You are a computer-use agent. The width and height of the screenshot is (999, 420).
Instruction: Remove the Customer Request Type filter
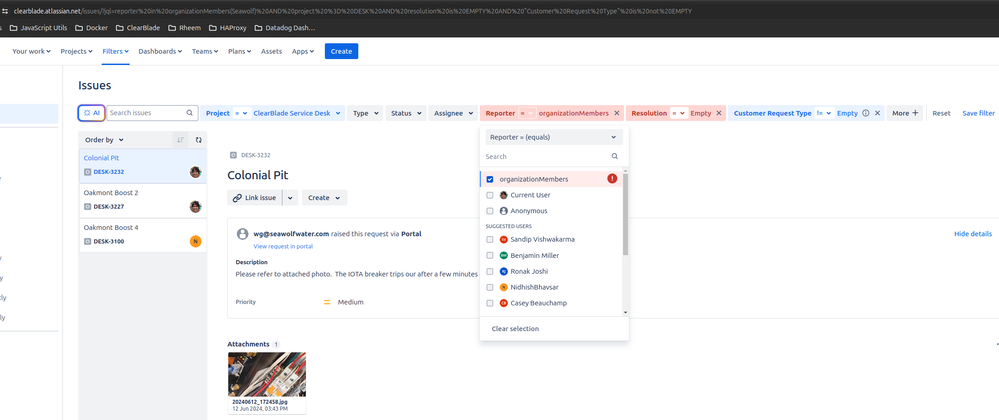tap(877, 113)
